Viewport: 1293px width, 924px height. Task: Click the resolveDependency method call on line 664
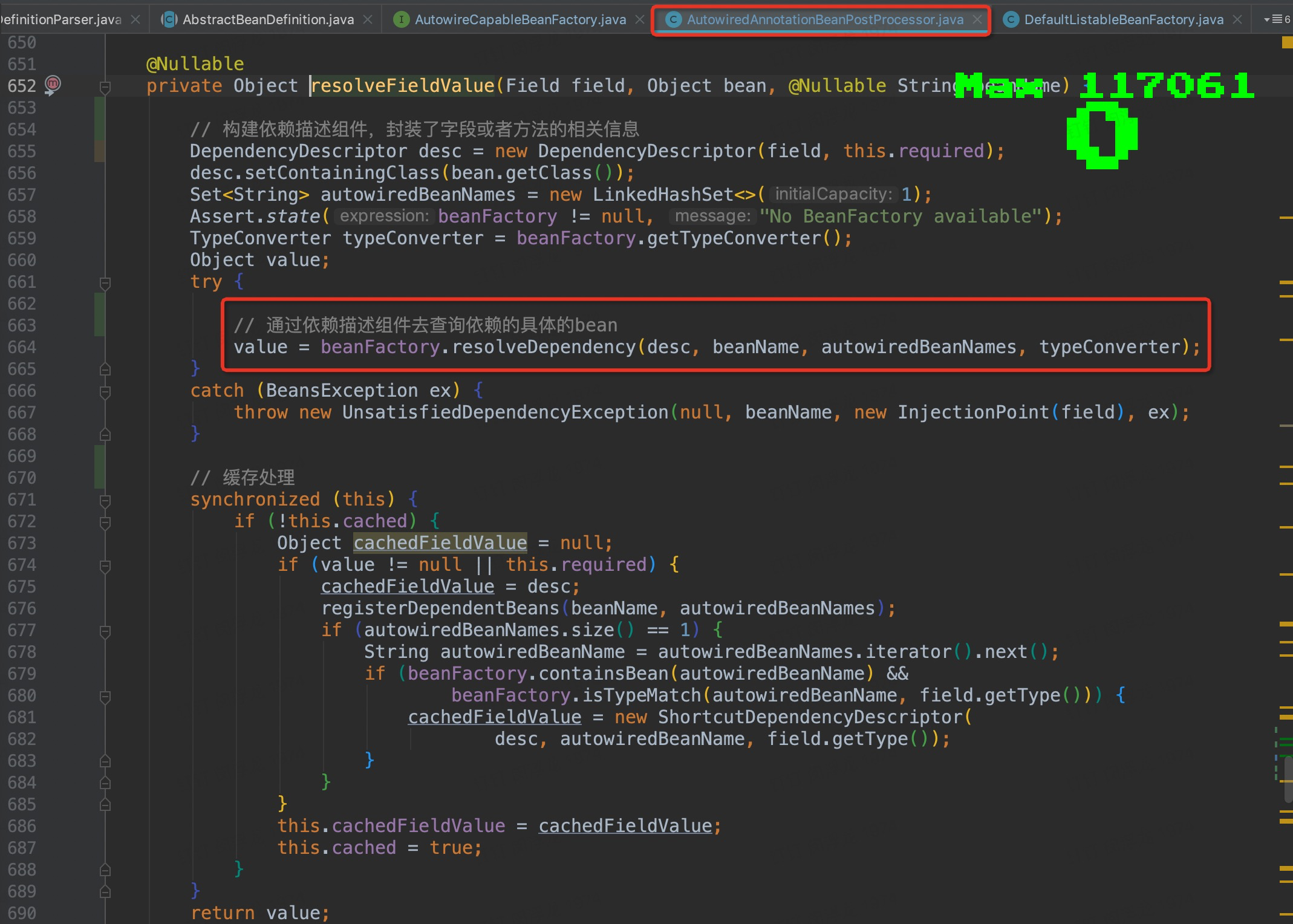(543, 347)
